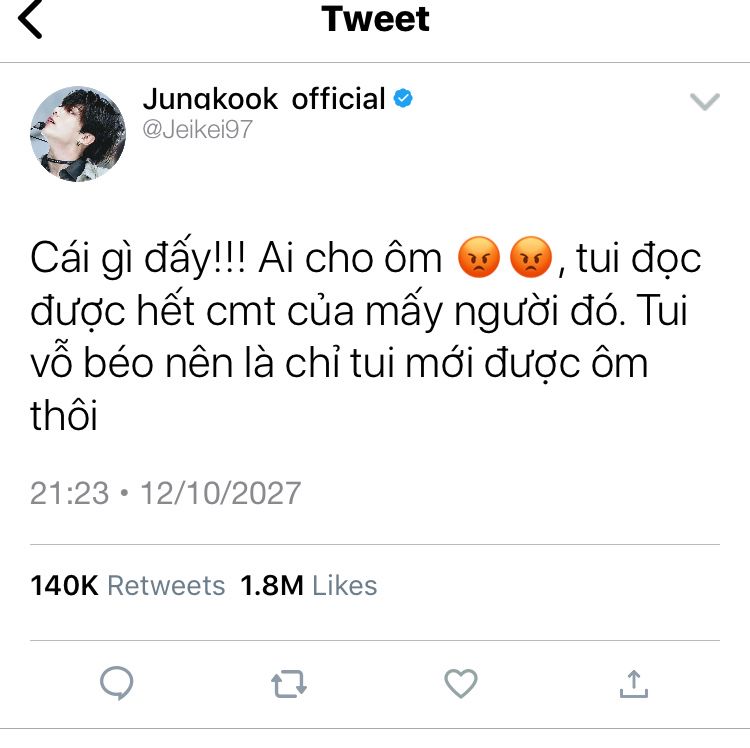Tap the Tweet header title
The height and width of the screenshot is (748, 750).
point(375,19)
